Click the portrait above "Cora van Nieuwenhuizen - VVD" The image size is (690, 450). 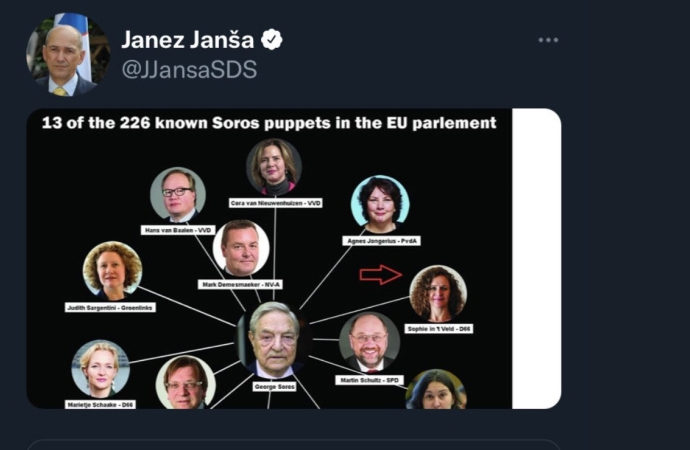coord(274,165)
